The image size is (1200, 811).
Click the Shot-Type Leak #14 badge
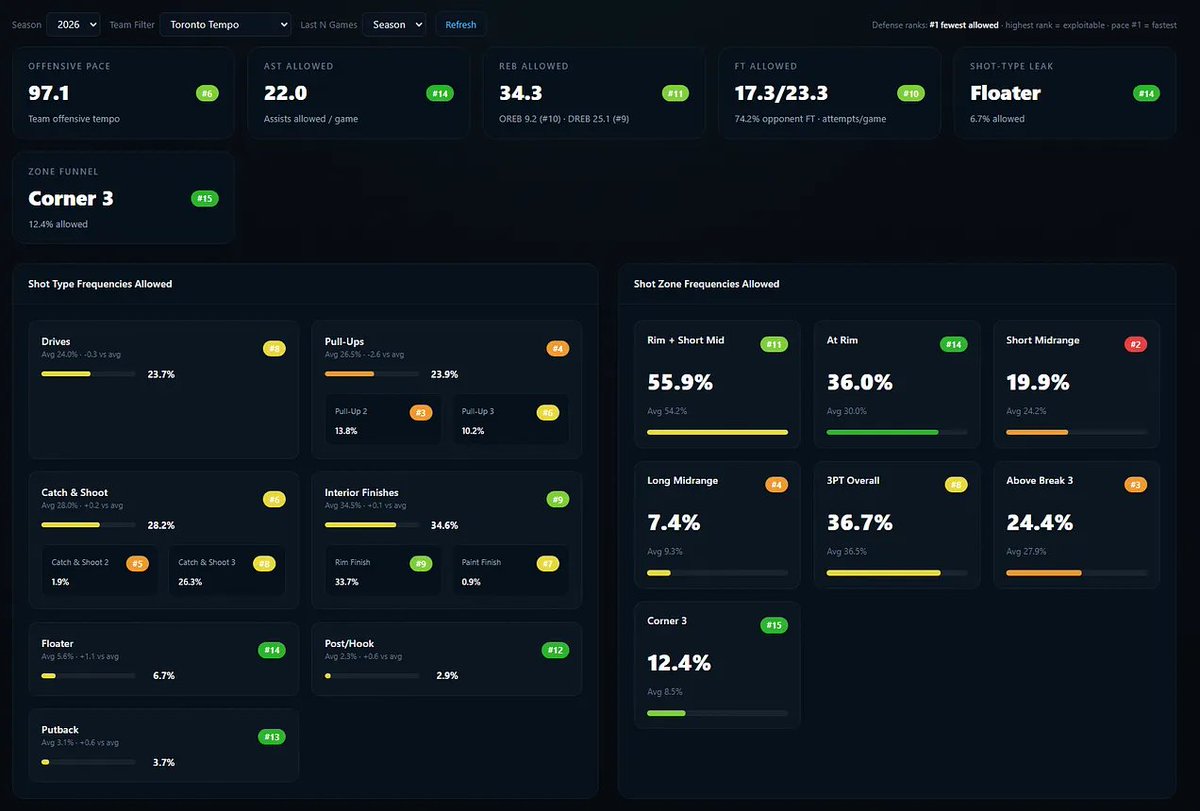coord(1146,93)
